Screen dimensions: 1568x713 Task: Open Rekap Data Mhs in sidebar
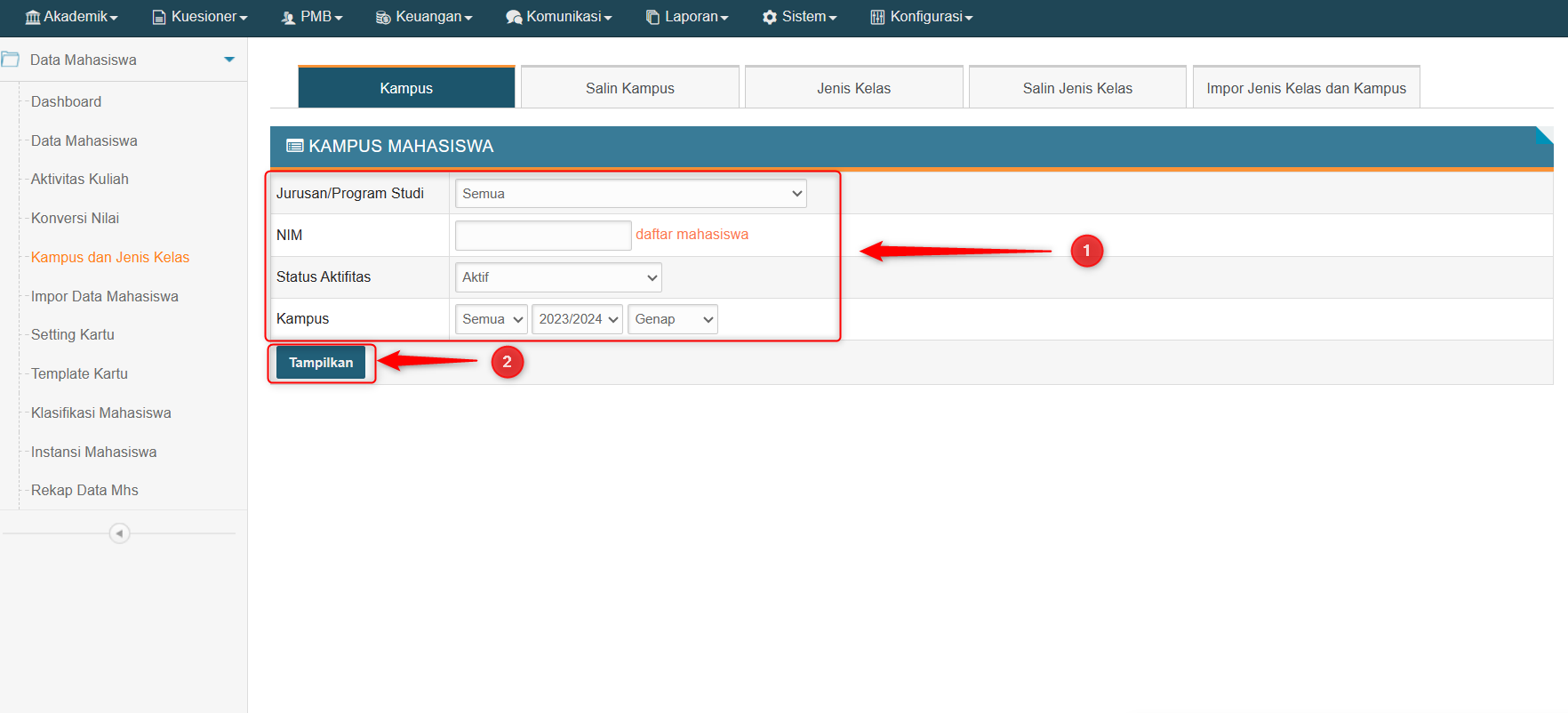[84, 491]
